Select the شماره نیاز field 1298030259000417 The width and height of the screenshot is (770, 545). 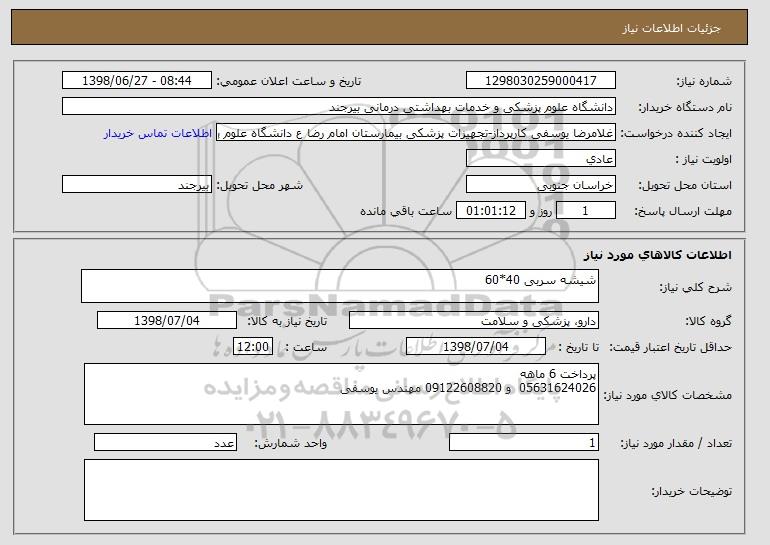click(541, 81)
